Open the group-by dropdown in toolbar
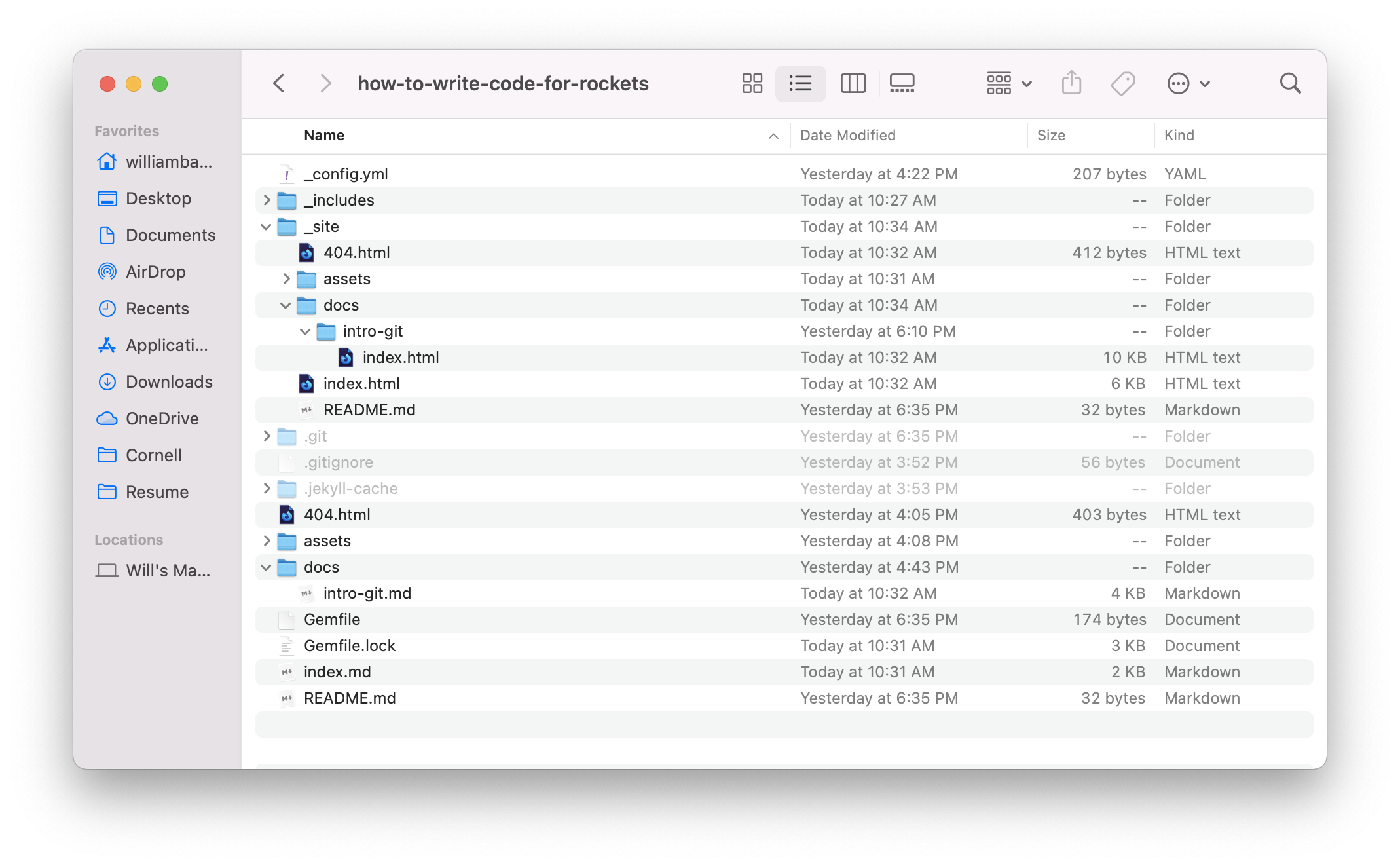The width and height of the screenshot is (1400, 866). tap(1008, 83)
